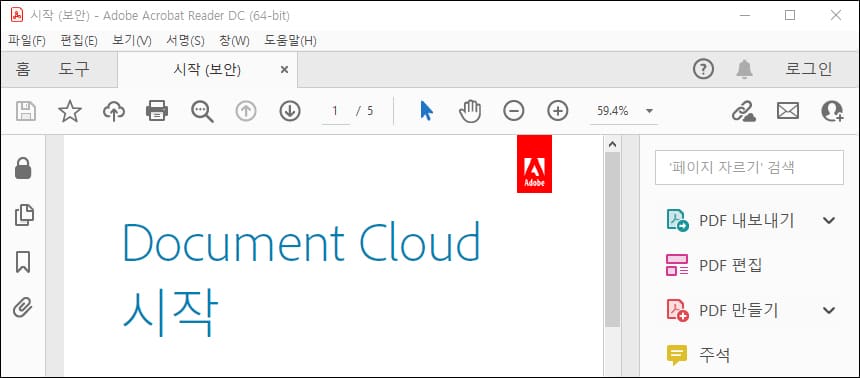
Task: Open attachments paperclip panel icon
Action: [23, 308]
